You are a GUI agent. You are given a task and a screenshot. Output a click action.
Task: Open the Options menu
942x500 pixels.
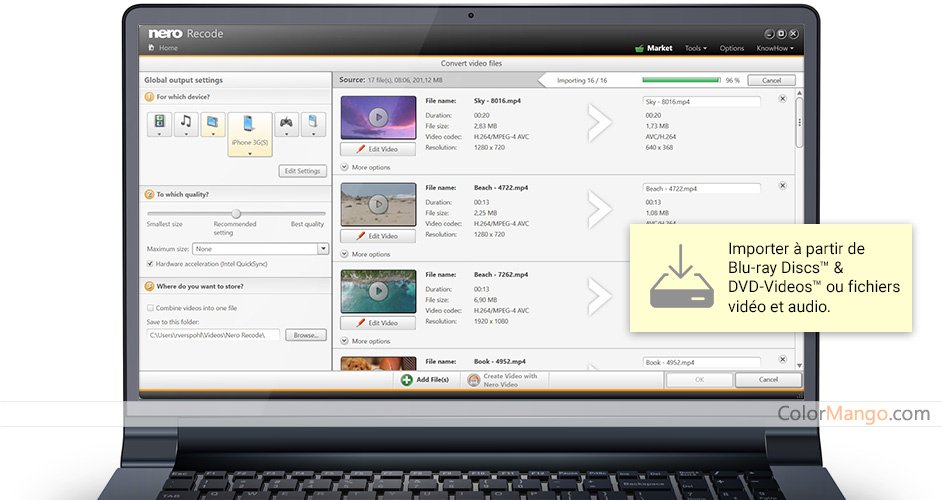(732, 48)
